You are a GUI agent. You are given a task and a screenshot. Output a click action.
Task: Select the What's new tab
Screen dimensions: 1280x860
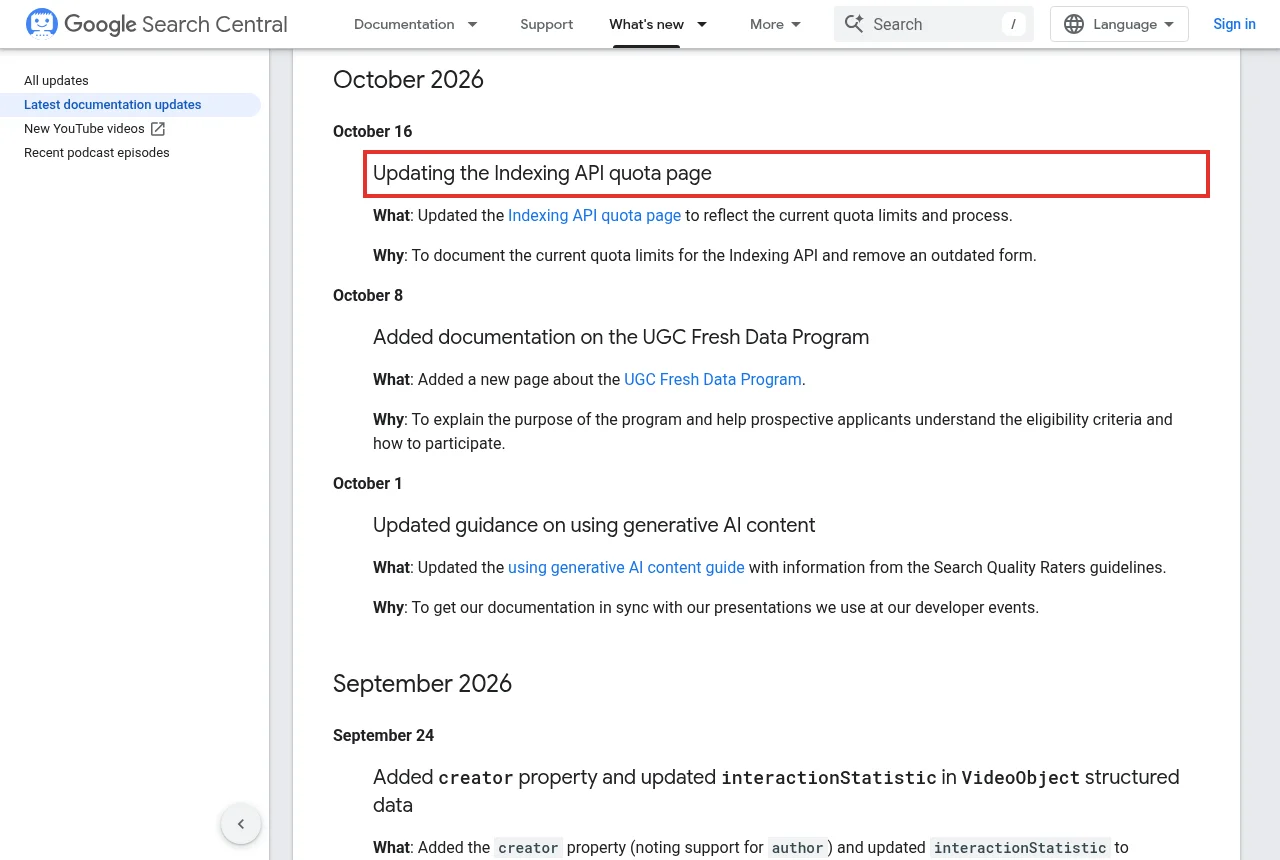point(647,24)
